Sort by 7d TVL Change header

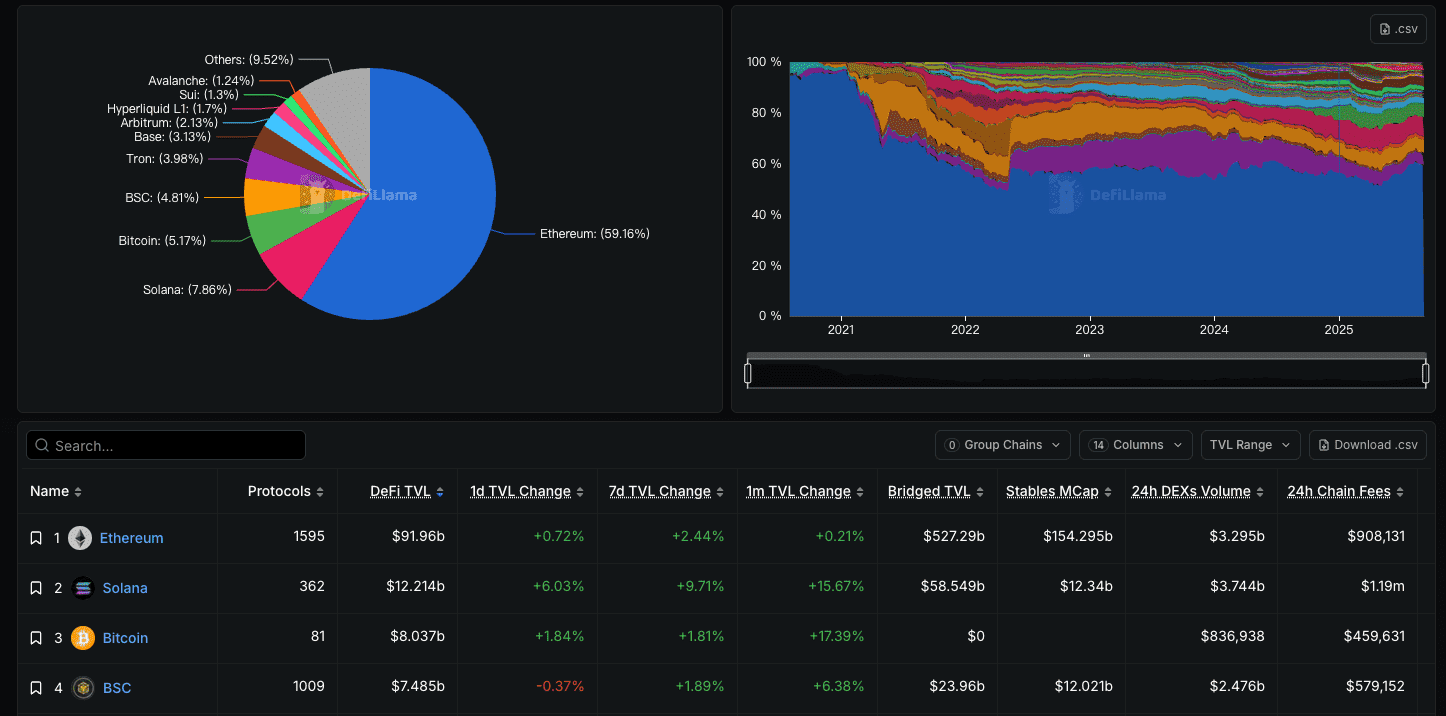[666, 492]
